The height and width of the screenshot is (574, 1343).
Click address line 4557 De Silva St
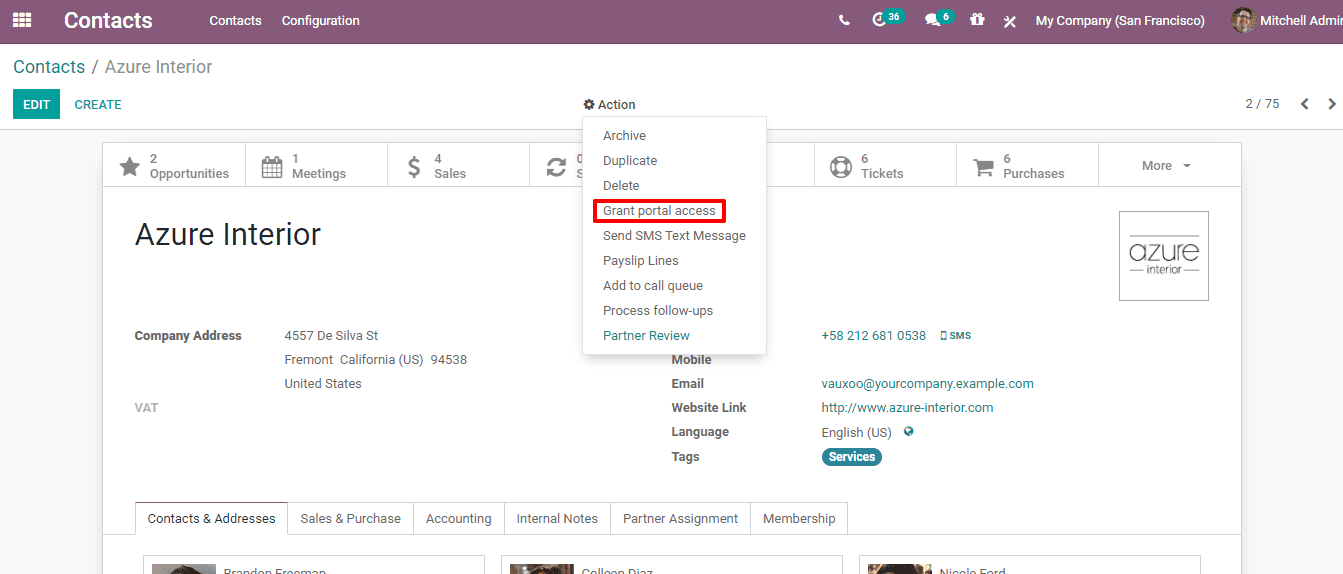[331, 336]
